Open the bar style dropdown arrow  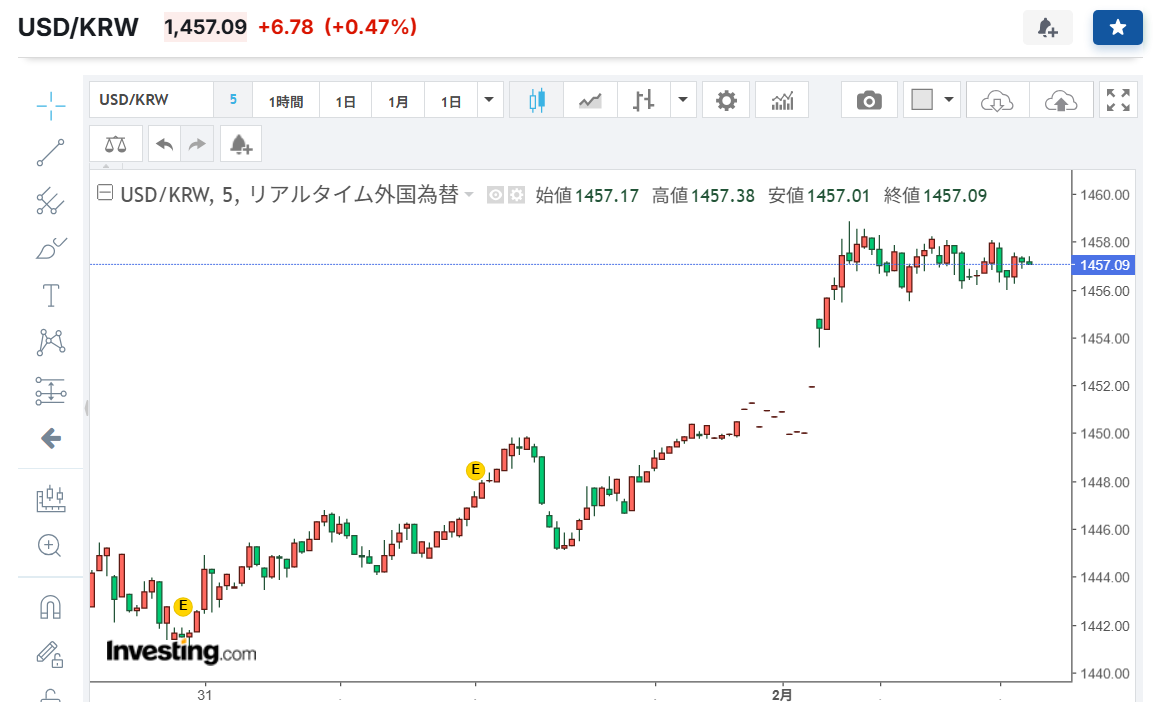pyautogui.click(x=683, y=100)
